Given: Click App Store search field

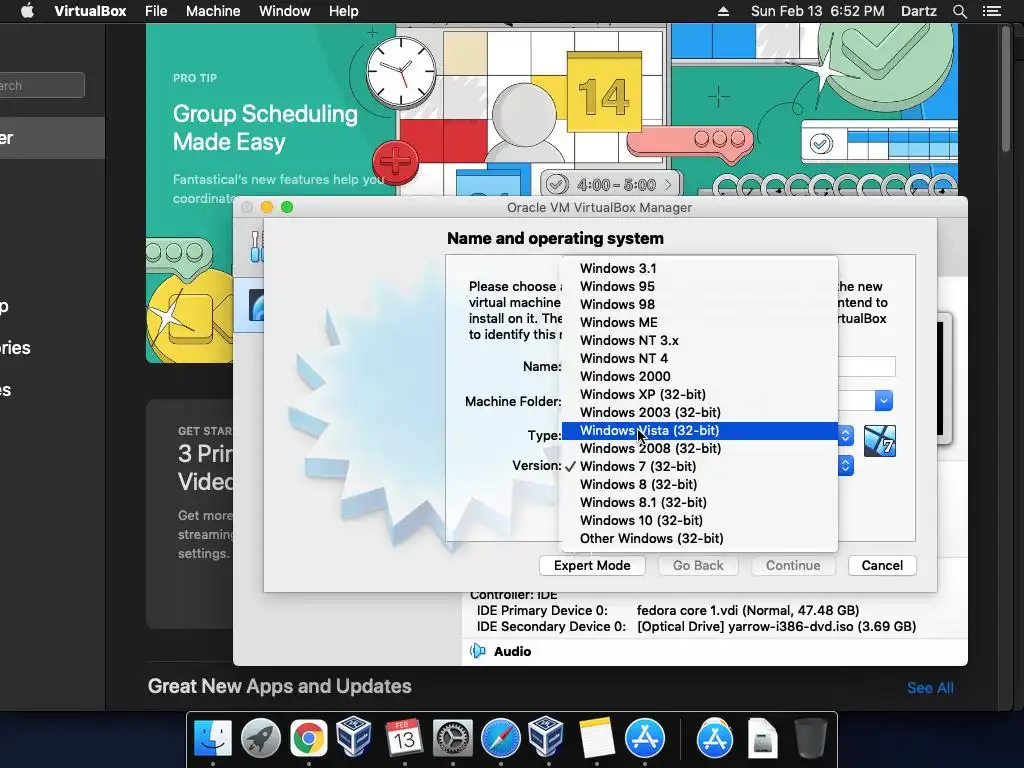Looking at the screenshot, I should pyautogui.click(x=42, y=86).
